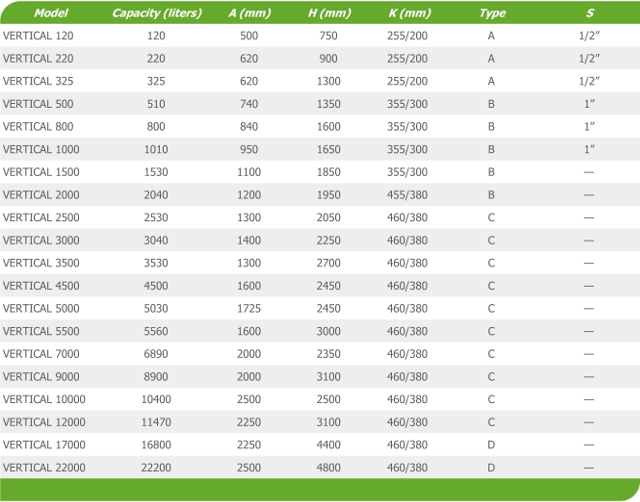Screen dimensions: 640x502
Task: Select the VERTICAL 120 model row
Action: click(x=320, y=36)
